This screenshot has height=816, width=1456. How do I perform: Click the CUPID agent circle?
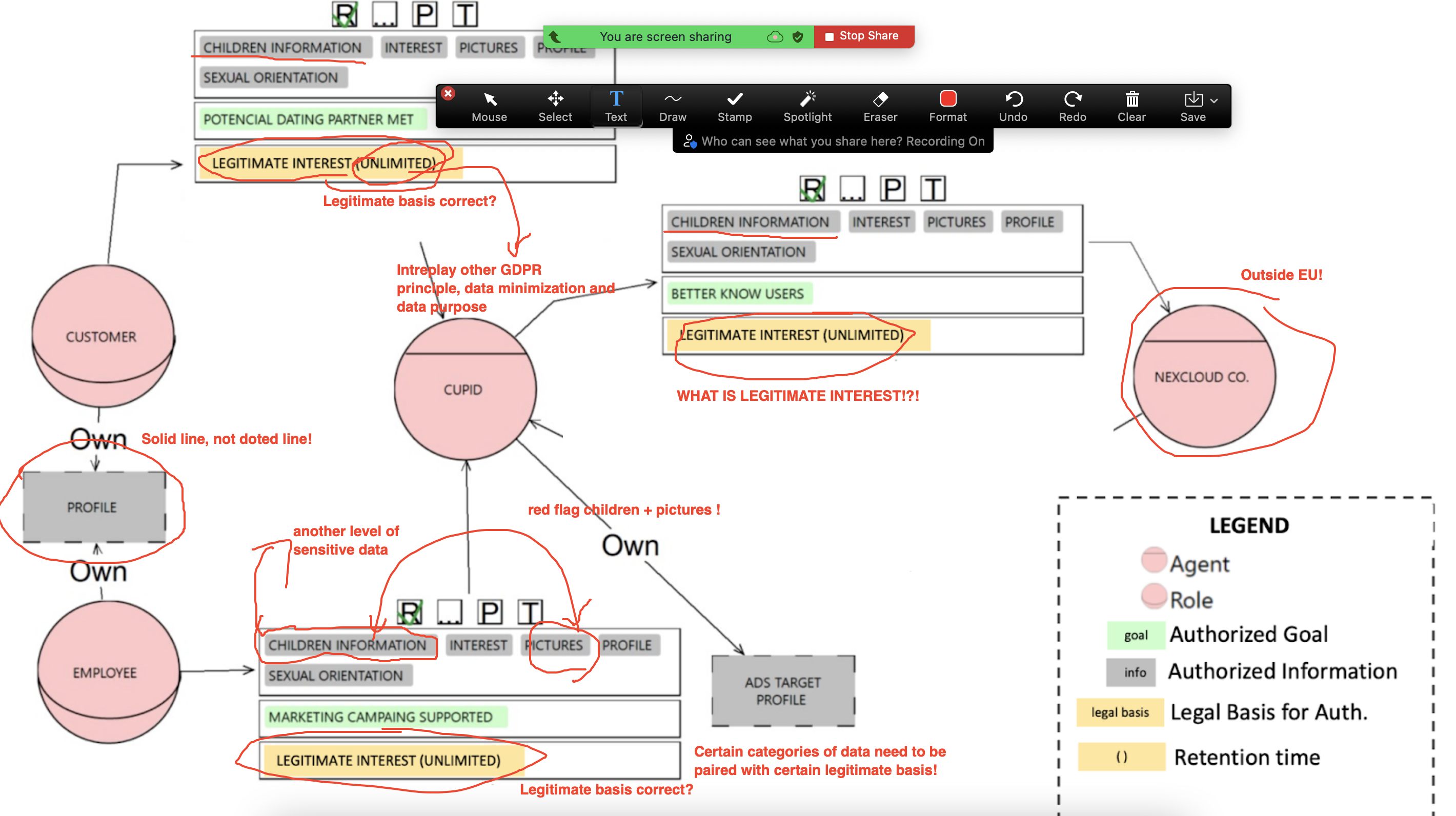pos(464,390)
